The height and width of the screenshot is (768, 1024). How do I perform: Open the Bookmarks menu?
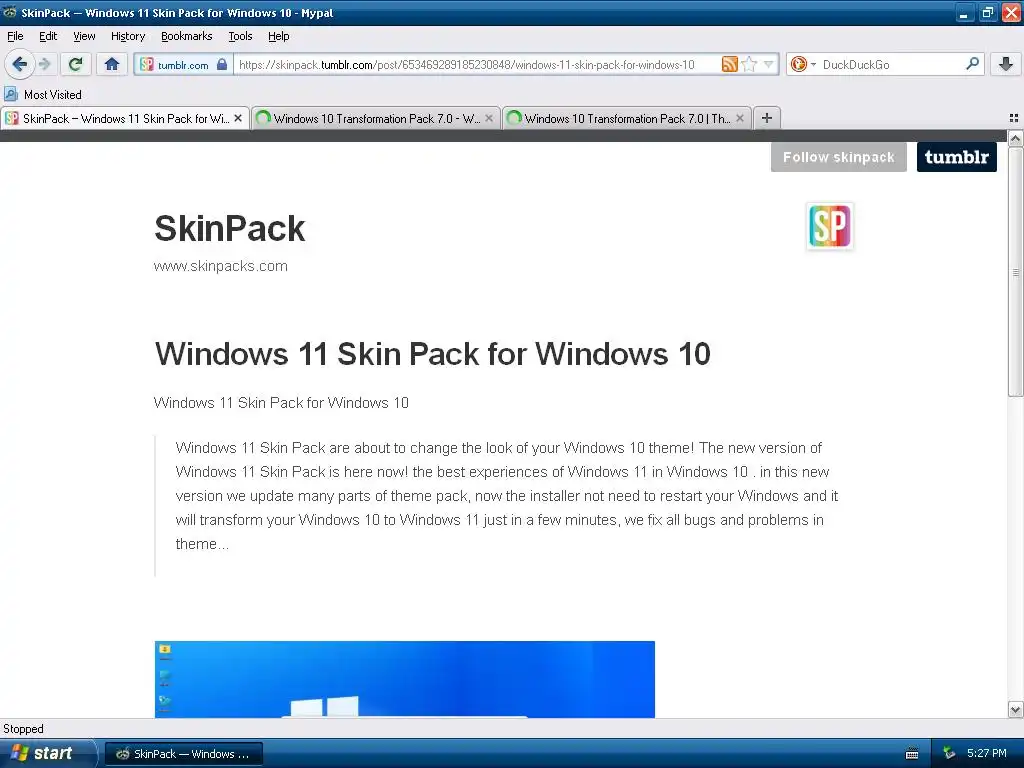coord(186,36)
